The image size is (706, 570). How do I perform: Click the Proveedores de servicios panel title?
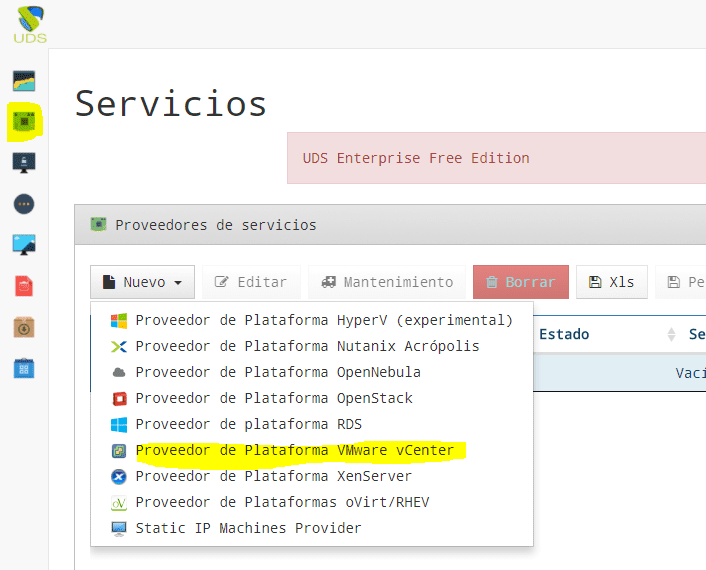(216, 225)
